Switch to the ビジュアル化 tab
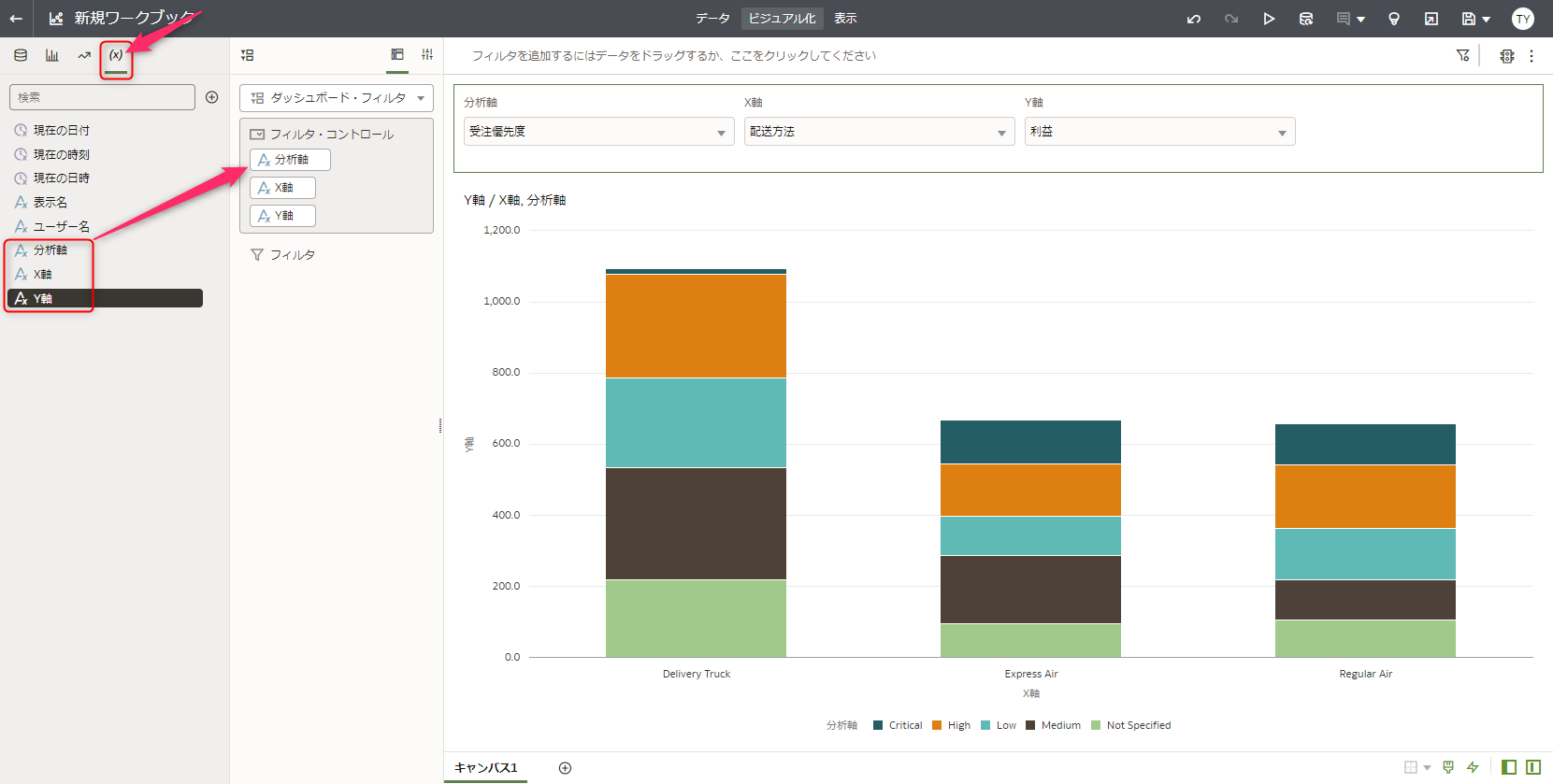Screen dimensions: 1553x784 coord(783,19)
